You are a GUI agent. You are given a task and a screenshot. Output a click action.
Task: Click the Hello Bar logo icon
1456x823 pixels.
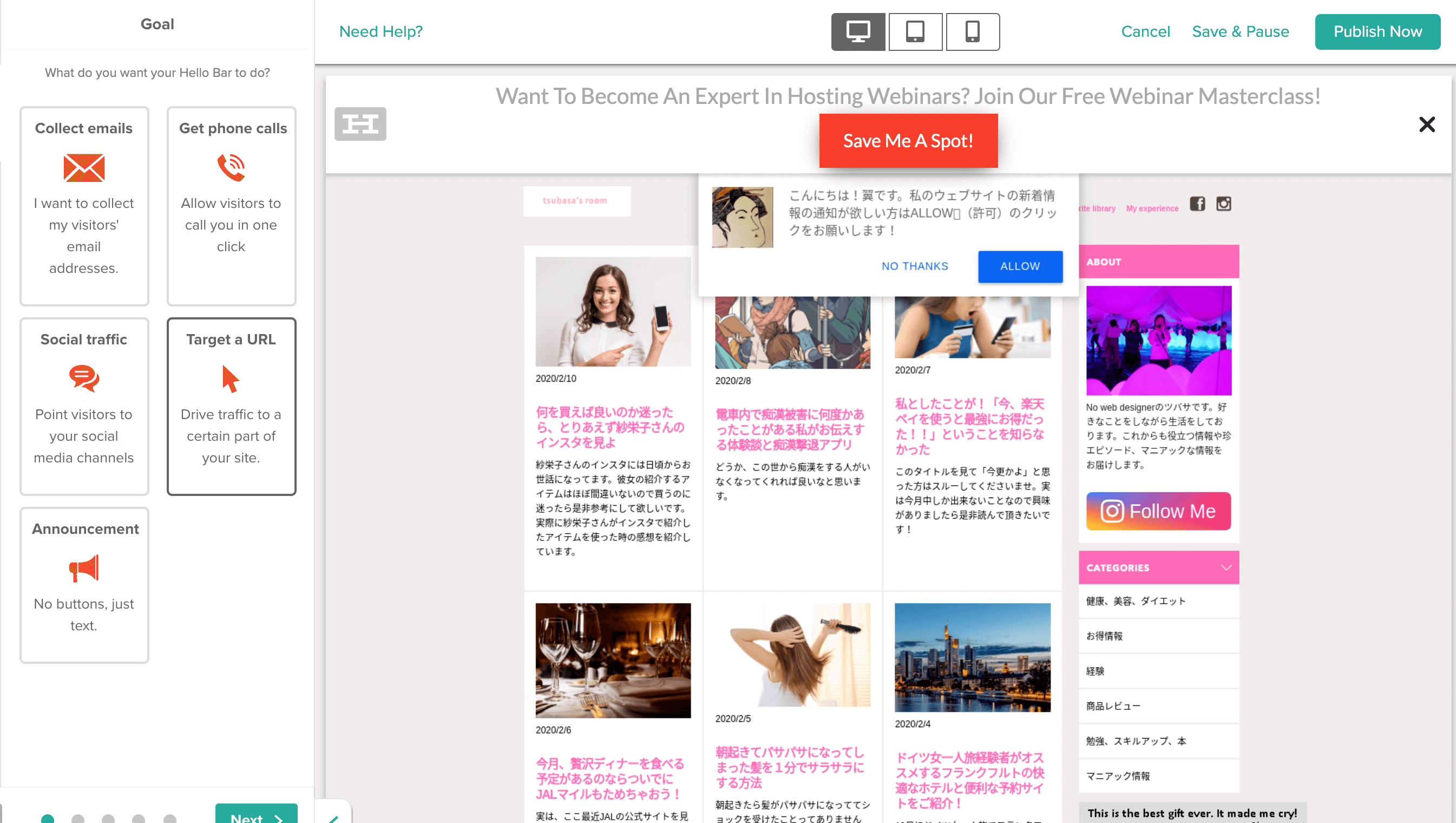click(360, 124)
